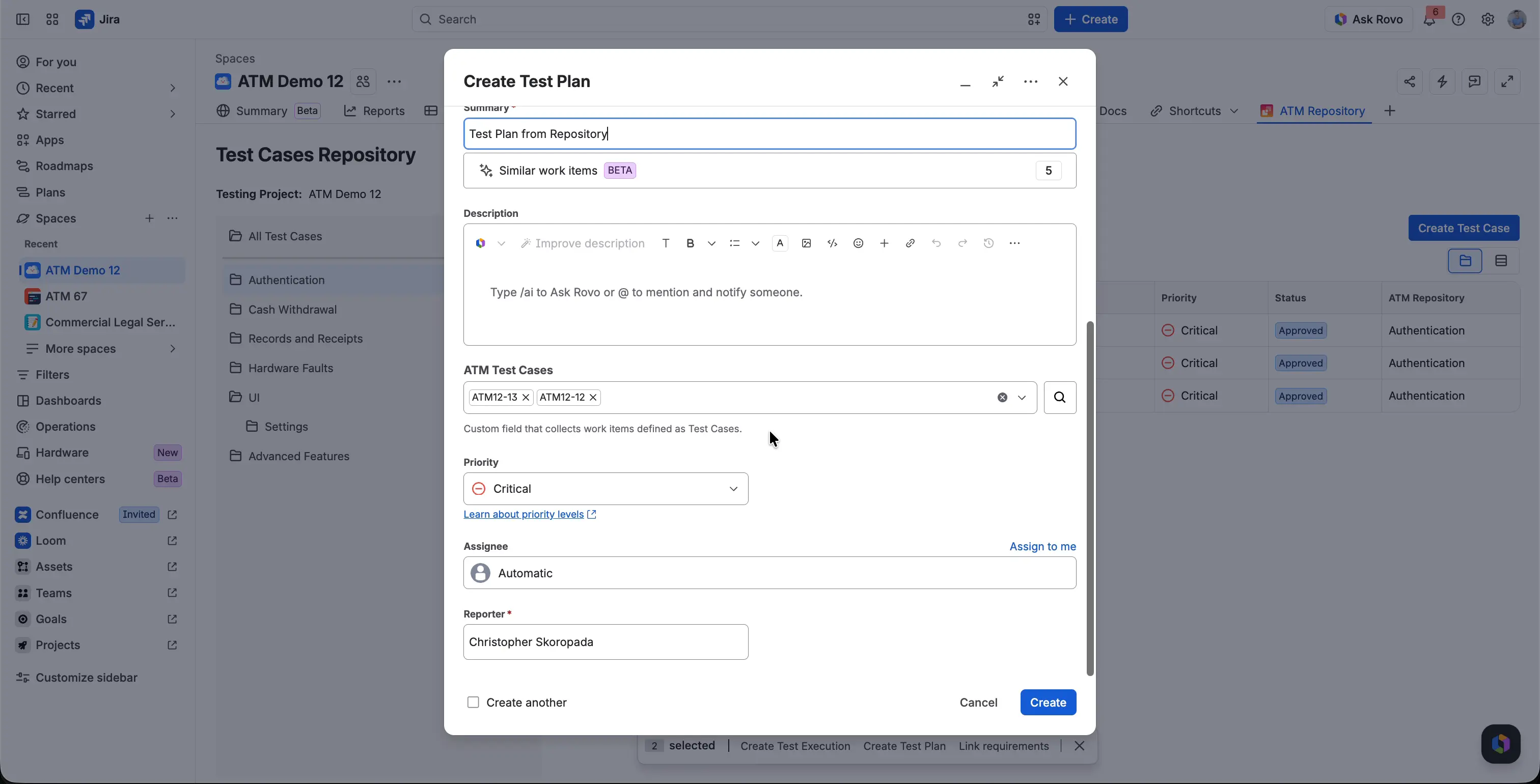Open the app switcher grid icon
The width and height of the screenshot is (1540, 784).
click(52, 19)
